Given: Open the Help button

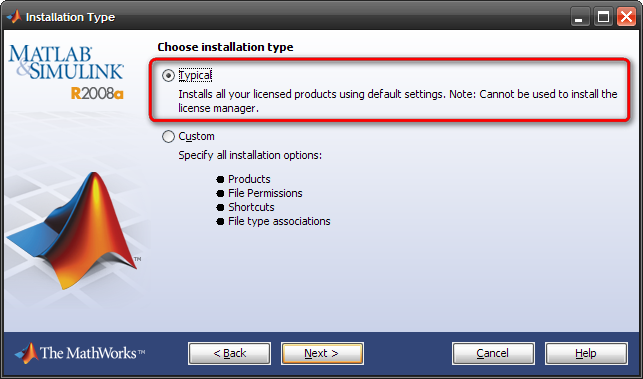Looking at the screenshot, I should [586, 353].
